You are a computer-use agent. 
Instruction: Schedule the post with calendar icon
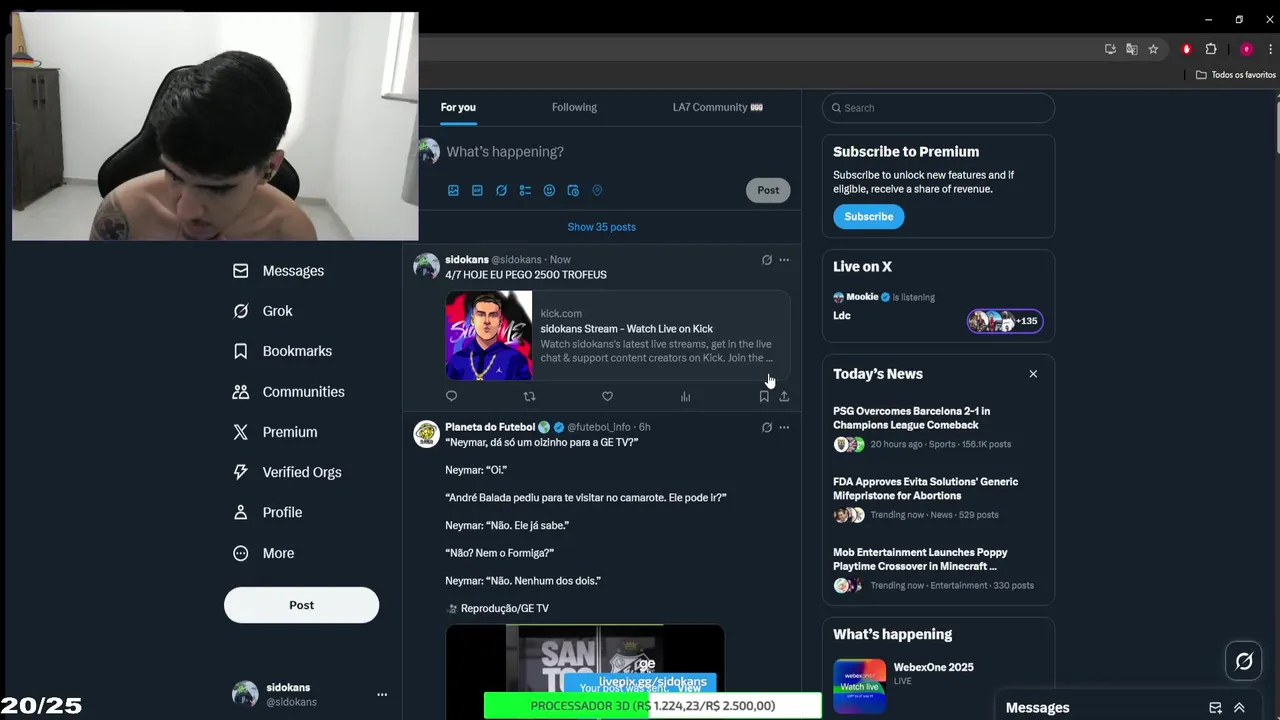click(573, 190)
